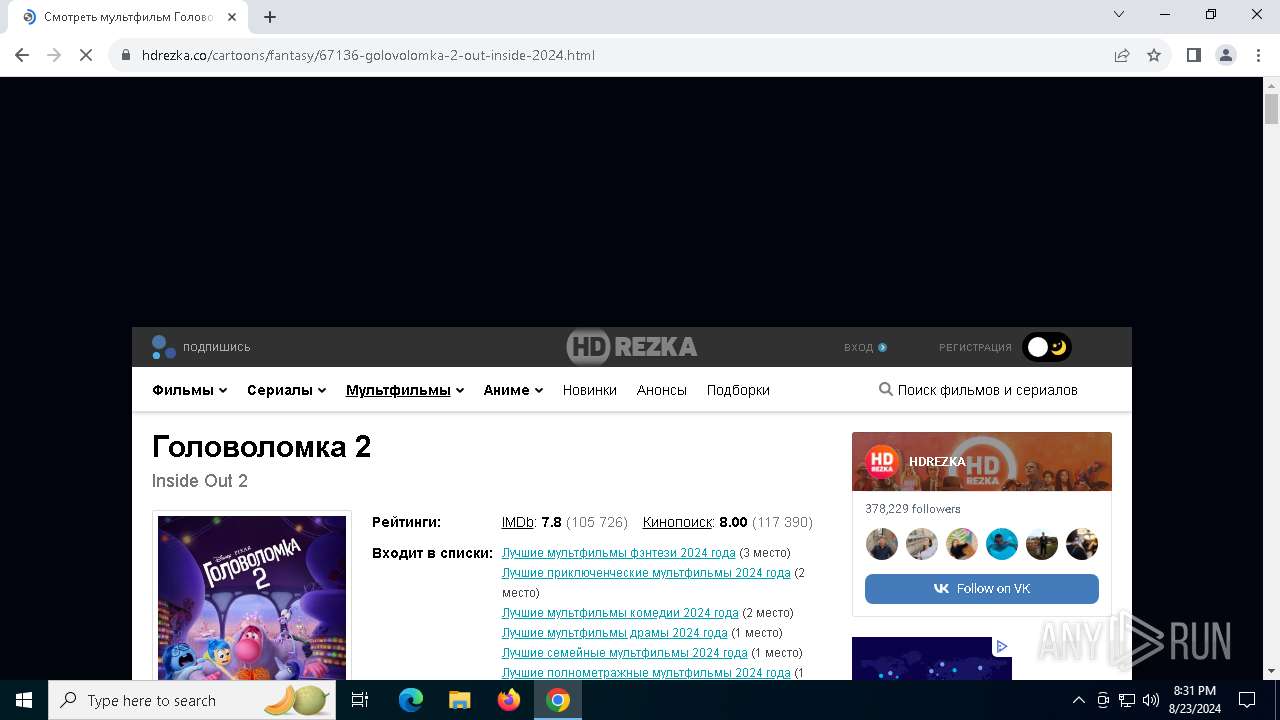This screenshot has height=720, width=1280.
Task: Open the Chrome three-dot menu
Action: [x=1258, y=55]
